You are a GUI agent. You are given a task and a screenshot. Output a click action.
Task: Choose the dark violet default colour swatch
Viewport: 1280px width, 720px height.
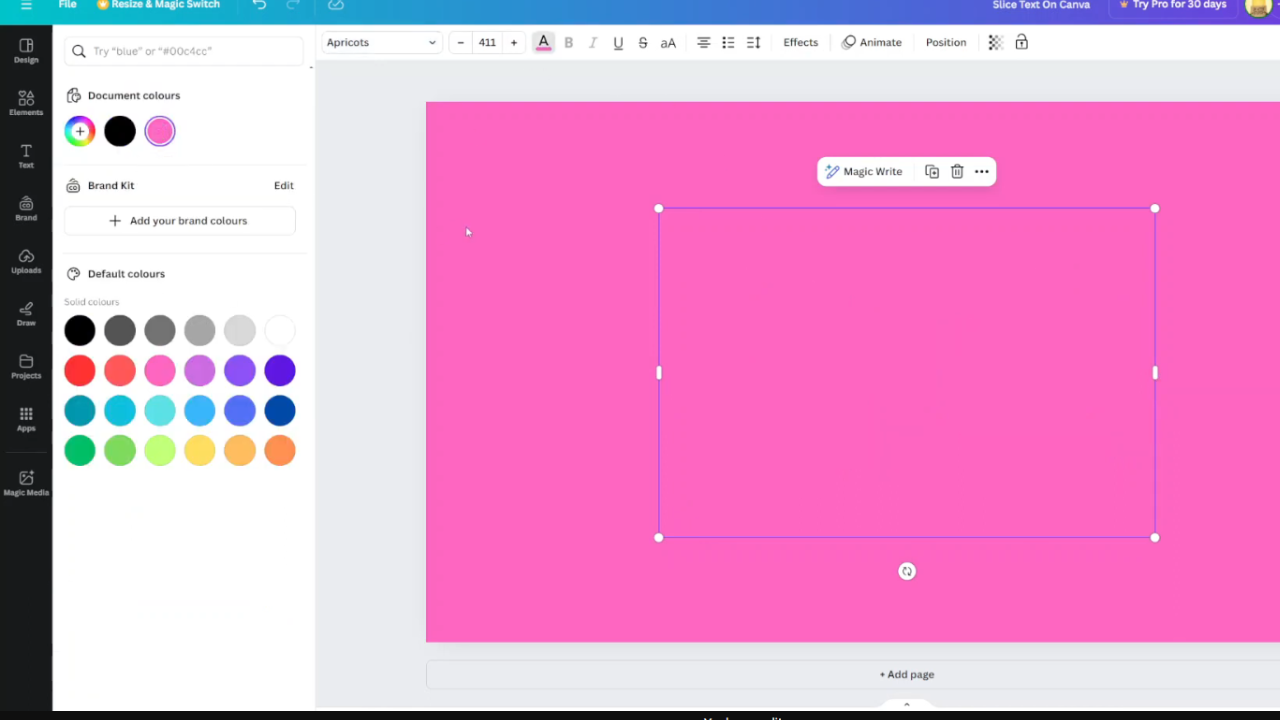[280, 370]
